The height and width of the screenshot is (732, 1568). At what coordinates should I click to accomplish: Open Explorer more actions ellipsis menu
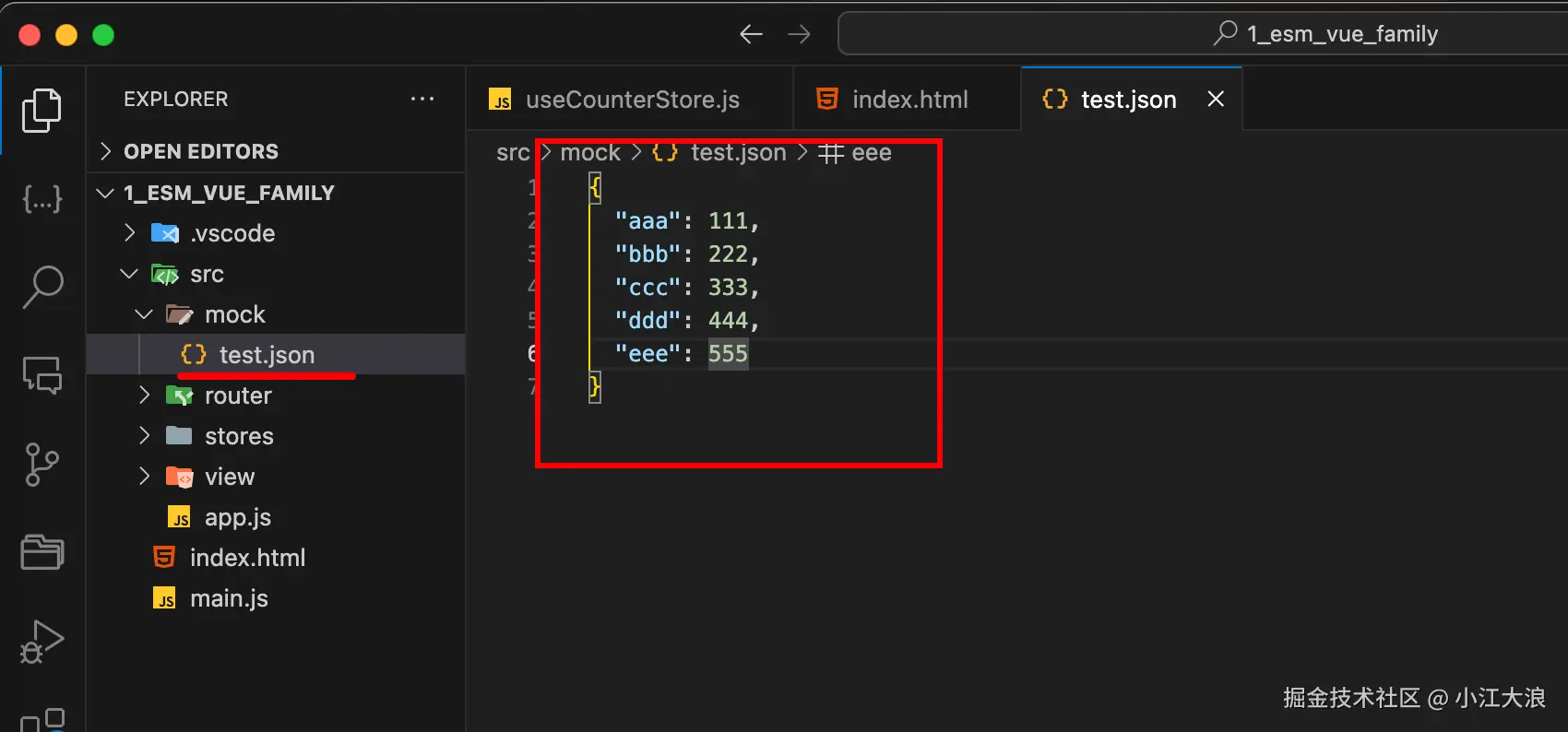coord(422,99)
